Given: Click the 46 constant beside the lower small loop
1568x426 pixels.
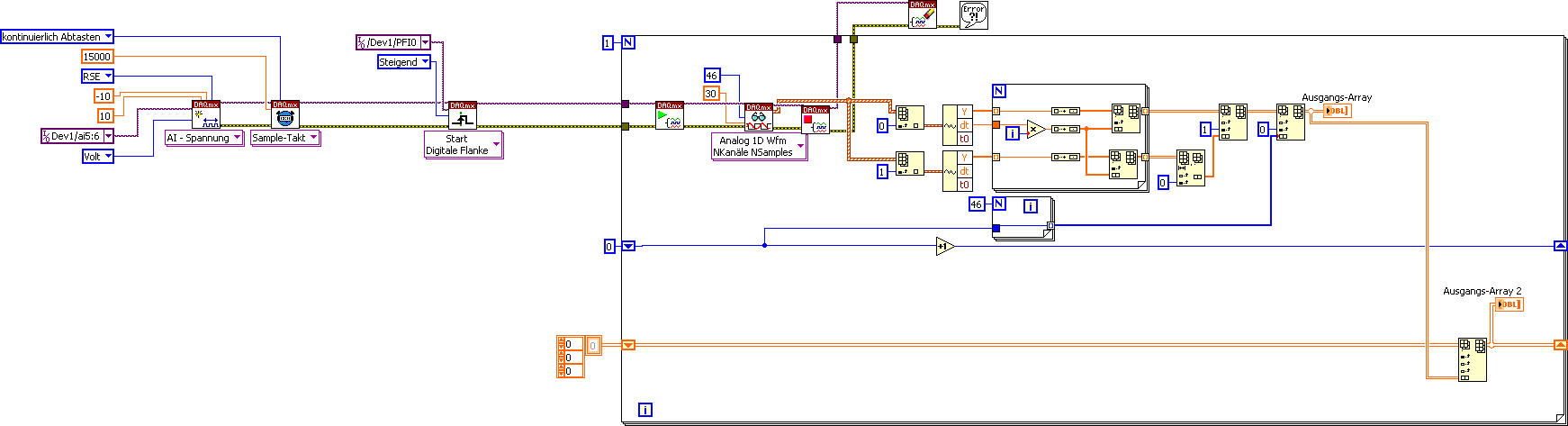Looking at the screenshot, I should tap(977, 204).
